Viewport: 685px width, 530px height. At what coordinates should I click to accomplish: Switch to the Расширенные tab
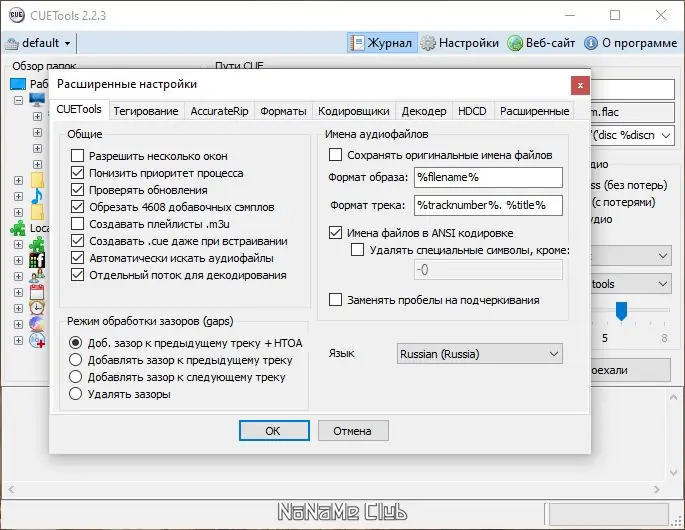pyautogui.click(x=534, y=111)
